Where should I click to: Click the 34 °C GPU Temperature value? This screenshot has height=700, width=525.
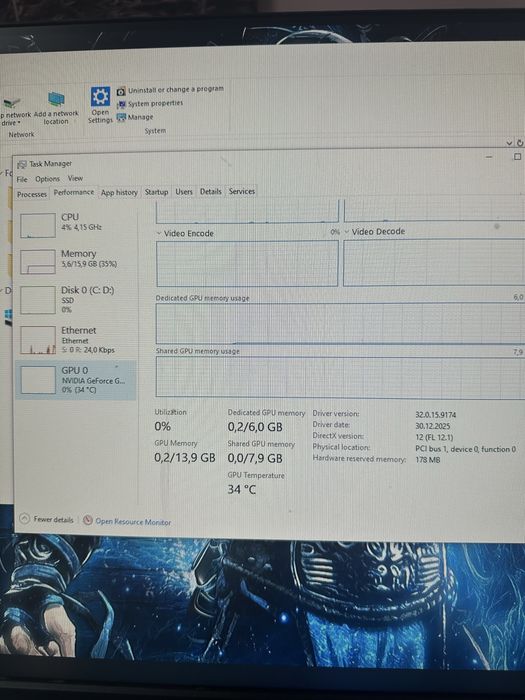(242, 490)
